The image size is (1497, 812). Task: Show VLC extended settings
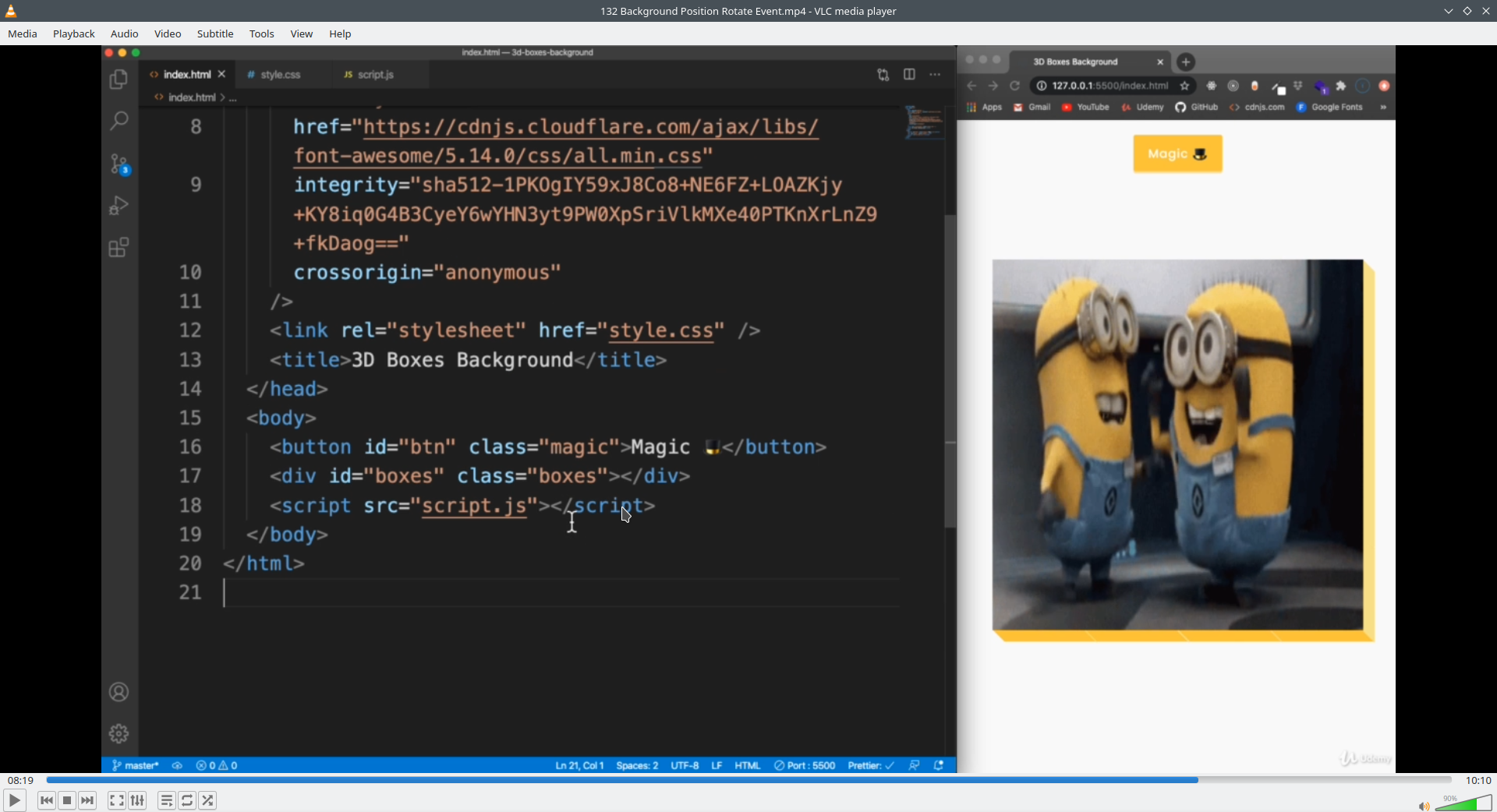tap(137, 800)
